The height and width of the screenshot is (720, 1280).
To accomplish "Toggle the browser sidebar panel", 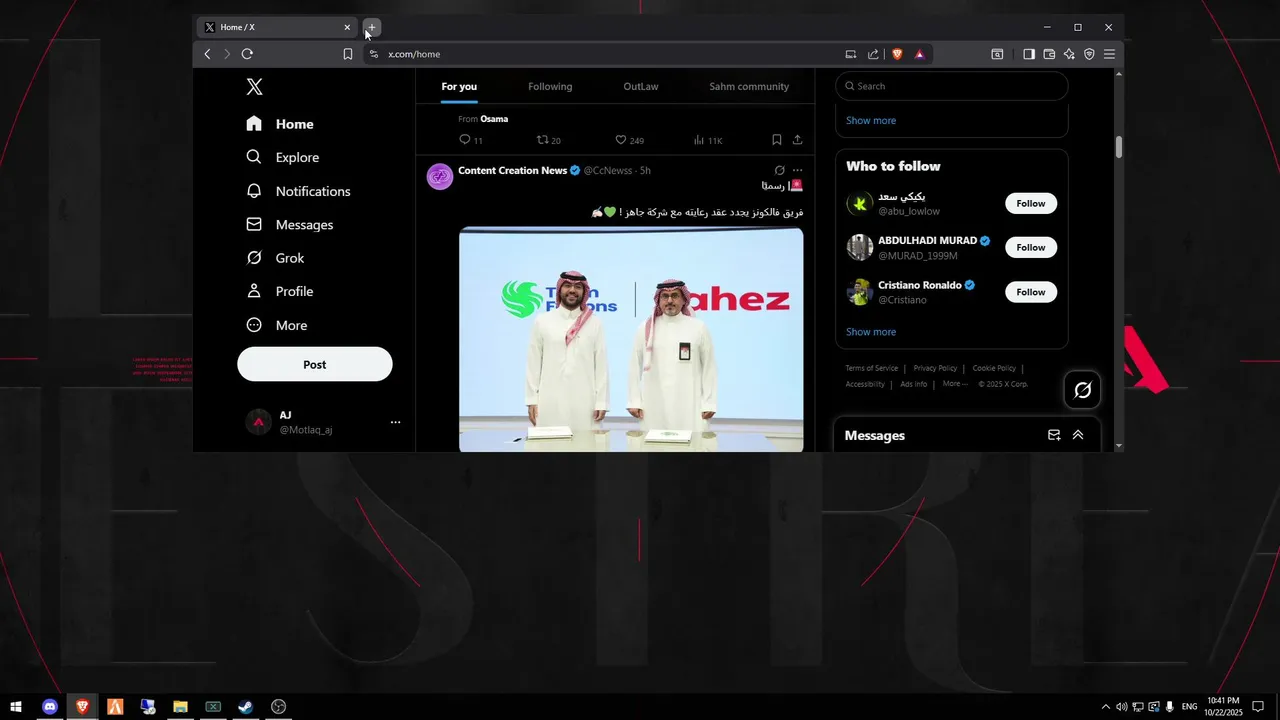I will 1029,54.
